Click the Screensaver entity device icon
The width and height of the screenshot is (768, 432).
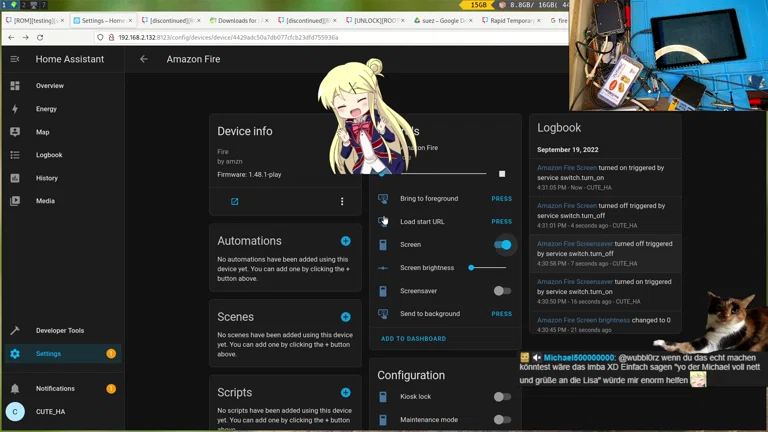click(x=383, y=291)
